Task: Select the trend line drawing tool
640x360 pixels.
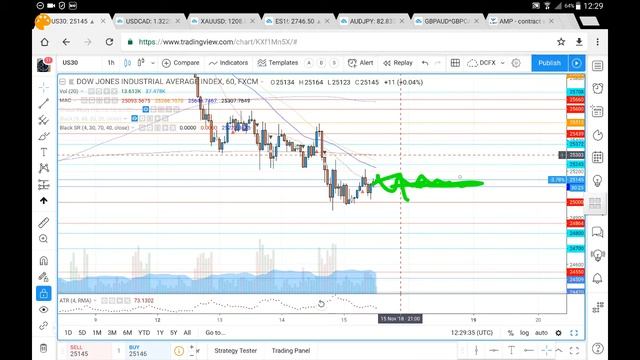Action: pos(44,103)
